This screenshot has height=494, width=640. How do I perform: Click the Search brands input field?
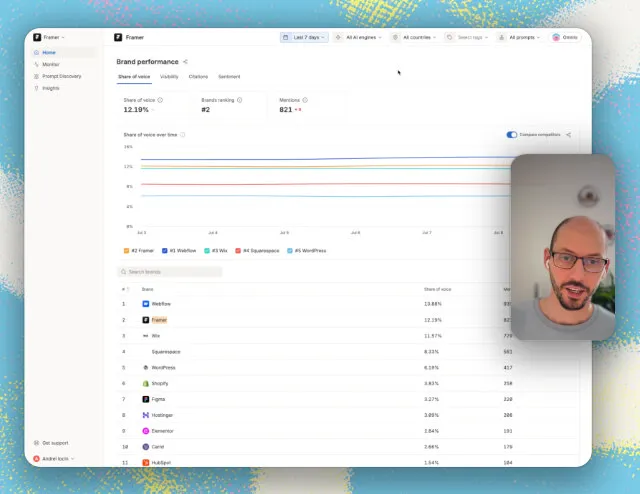click(x=170, y=272)
